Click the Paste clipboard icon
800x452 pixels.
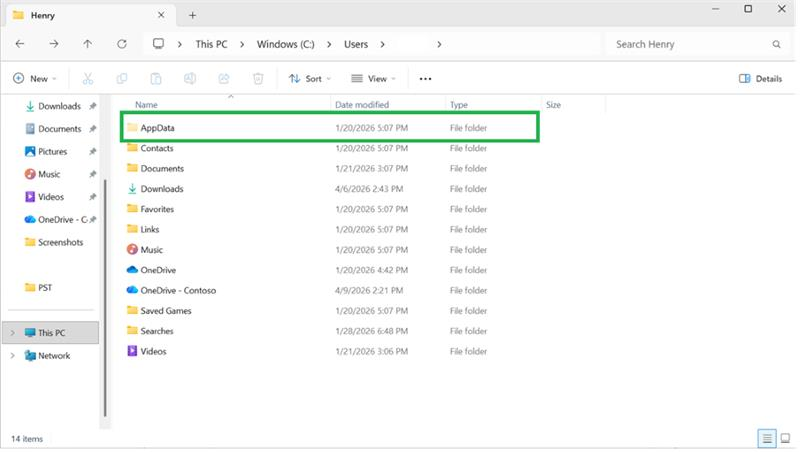156,79
